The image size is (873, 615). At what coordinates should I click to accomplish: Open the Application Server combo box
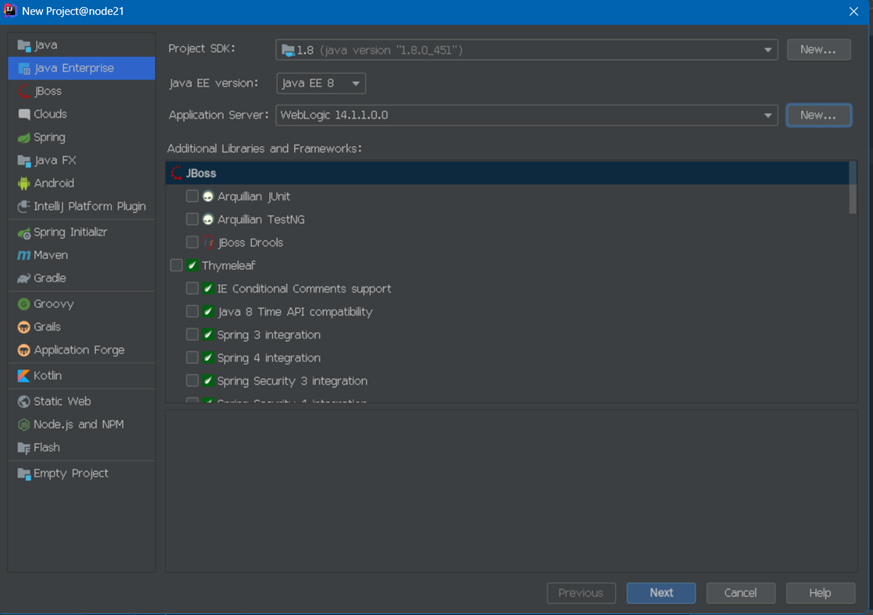coord(526,115)
